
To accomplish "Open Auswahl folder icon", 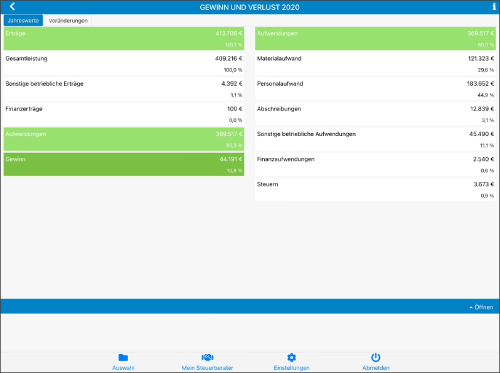I will pyautogui.click(x=123, y=358).
